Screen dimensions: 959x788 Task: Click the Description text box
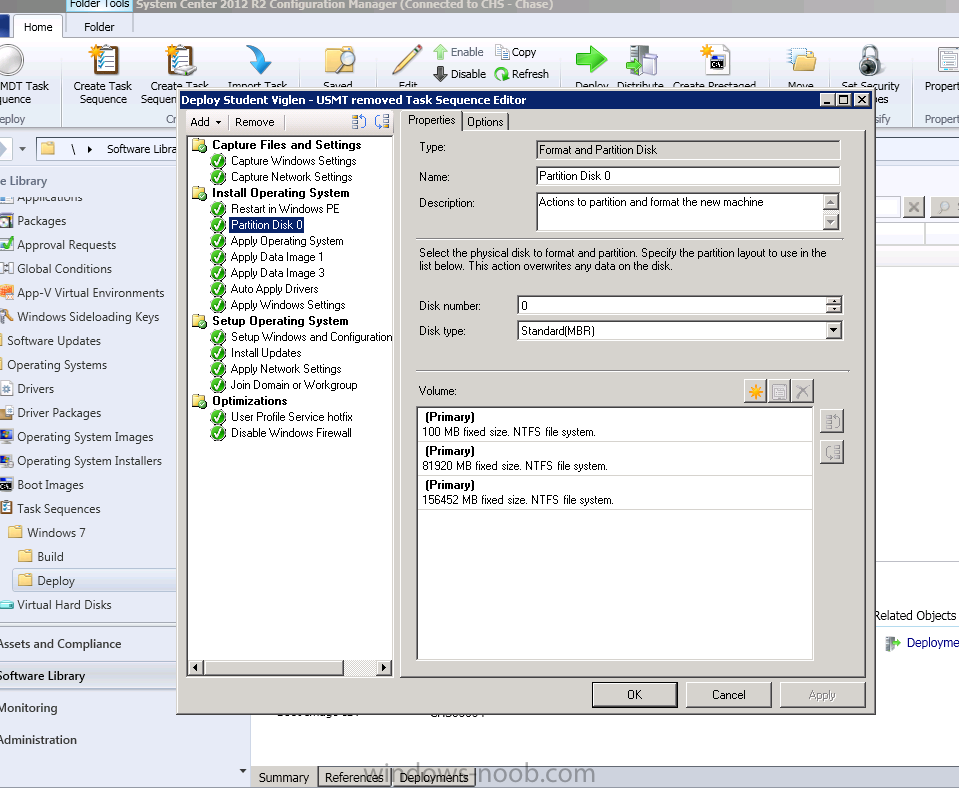(x=680, y=212)
